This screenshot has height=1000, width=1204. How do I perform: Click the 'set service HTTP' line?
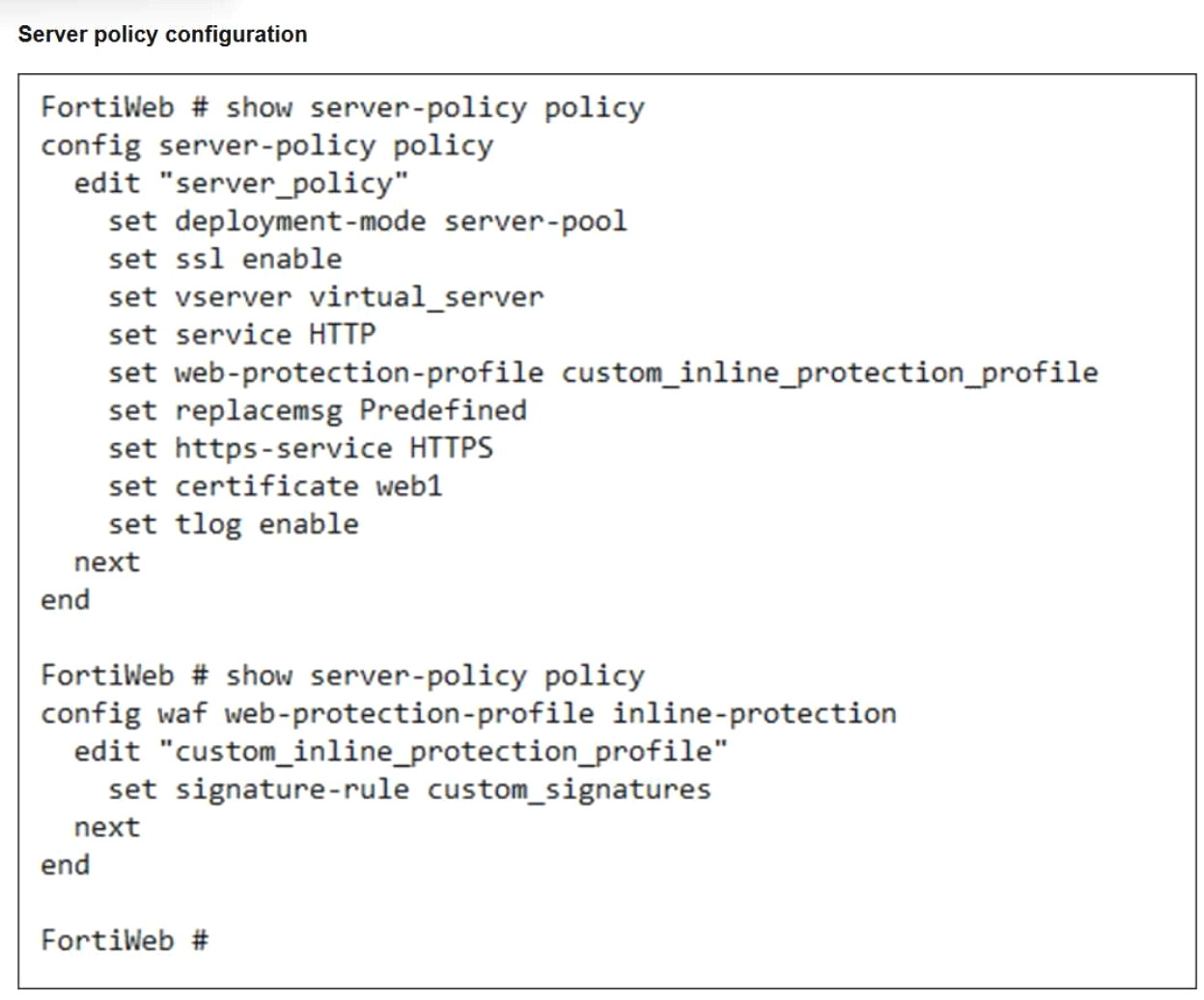tap(241, 334)
